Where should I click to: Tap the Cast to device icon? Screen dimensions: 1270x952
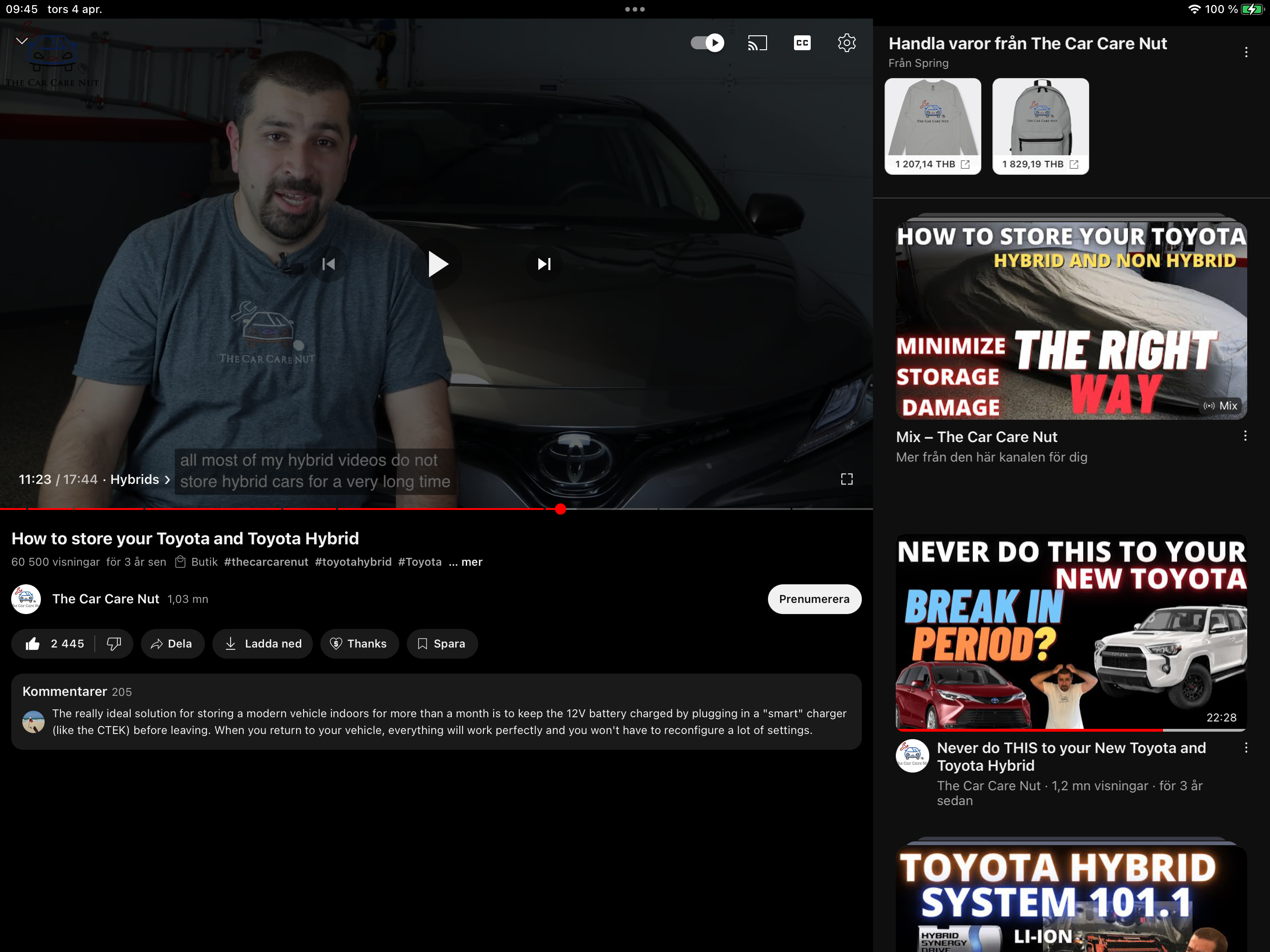(x=757, y=43)
